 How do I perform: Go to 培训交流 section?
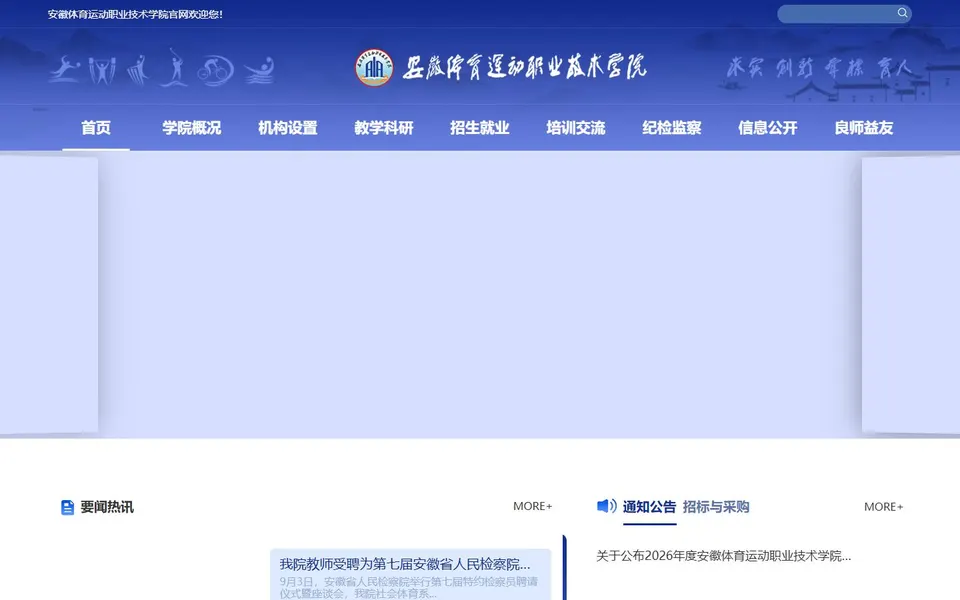[576, 128]
